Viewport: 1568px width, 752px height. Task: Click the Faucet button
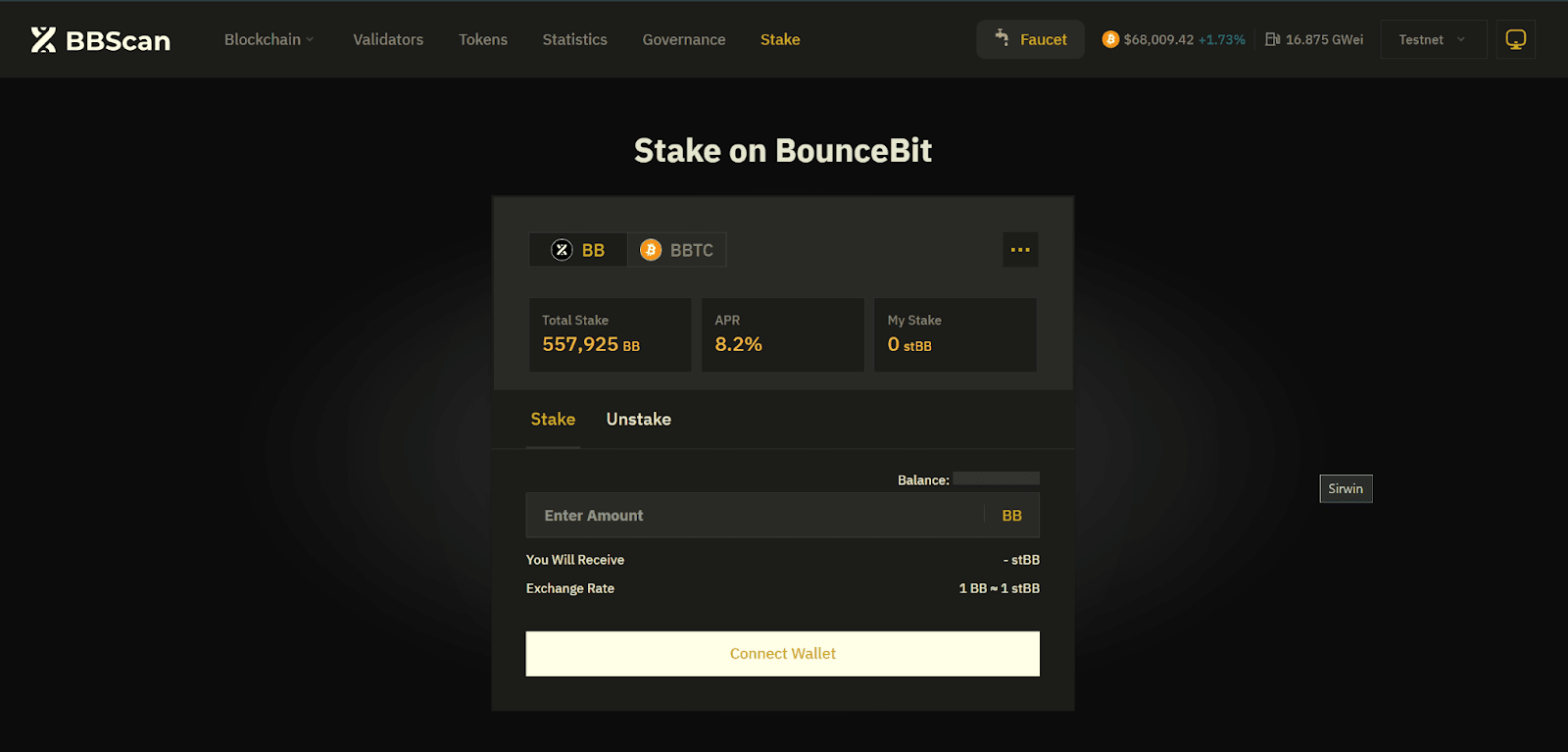pos(1031,39)
